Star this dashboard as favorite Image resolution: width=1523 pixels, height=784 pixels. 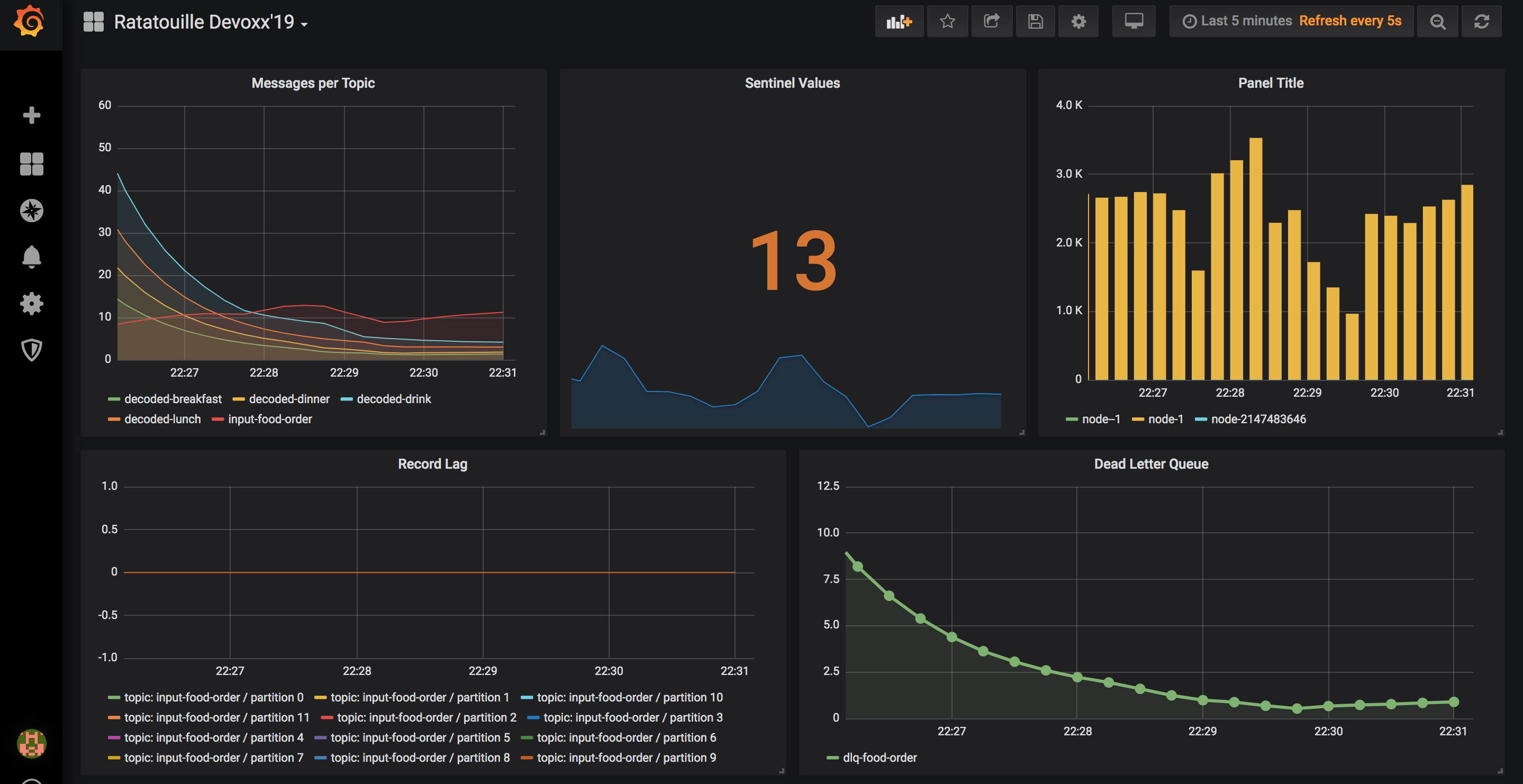click(947, 22)
